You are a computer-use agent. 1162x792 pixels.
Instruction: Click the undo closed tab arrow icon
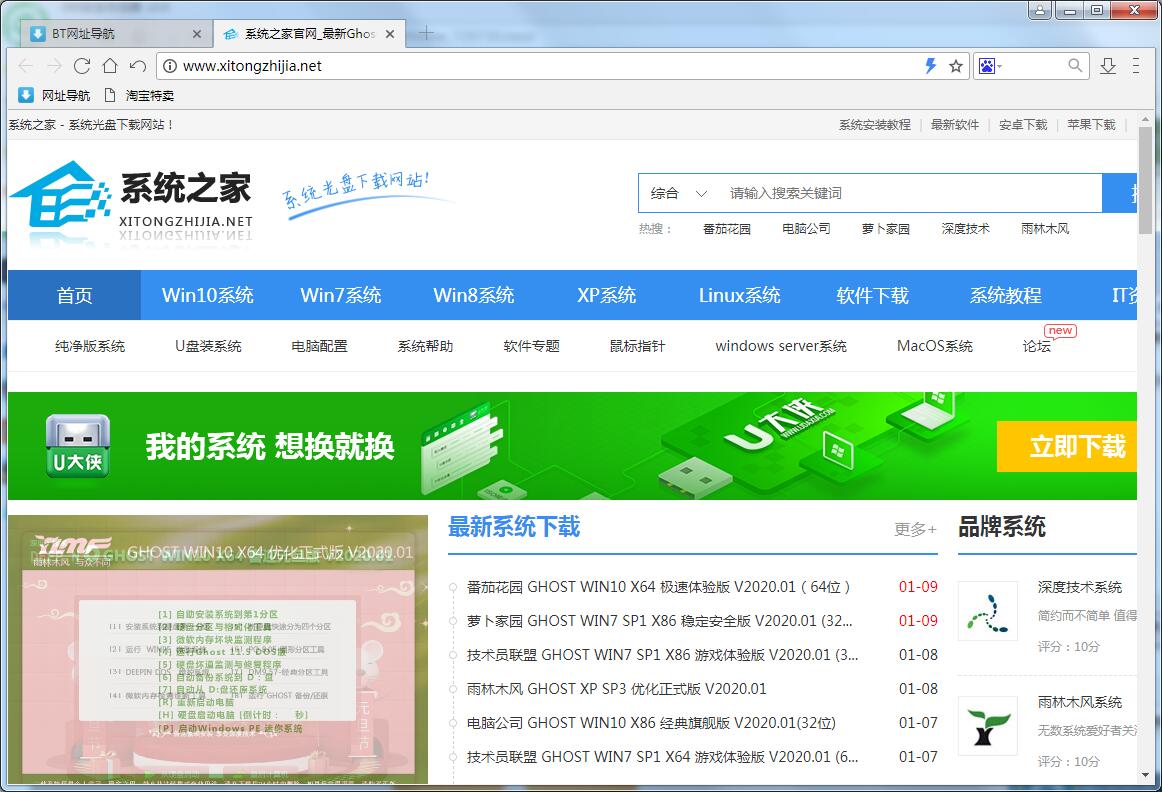(138, 66)
